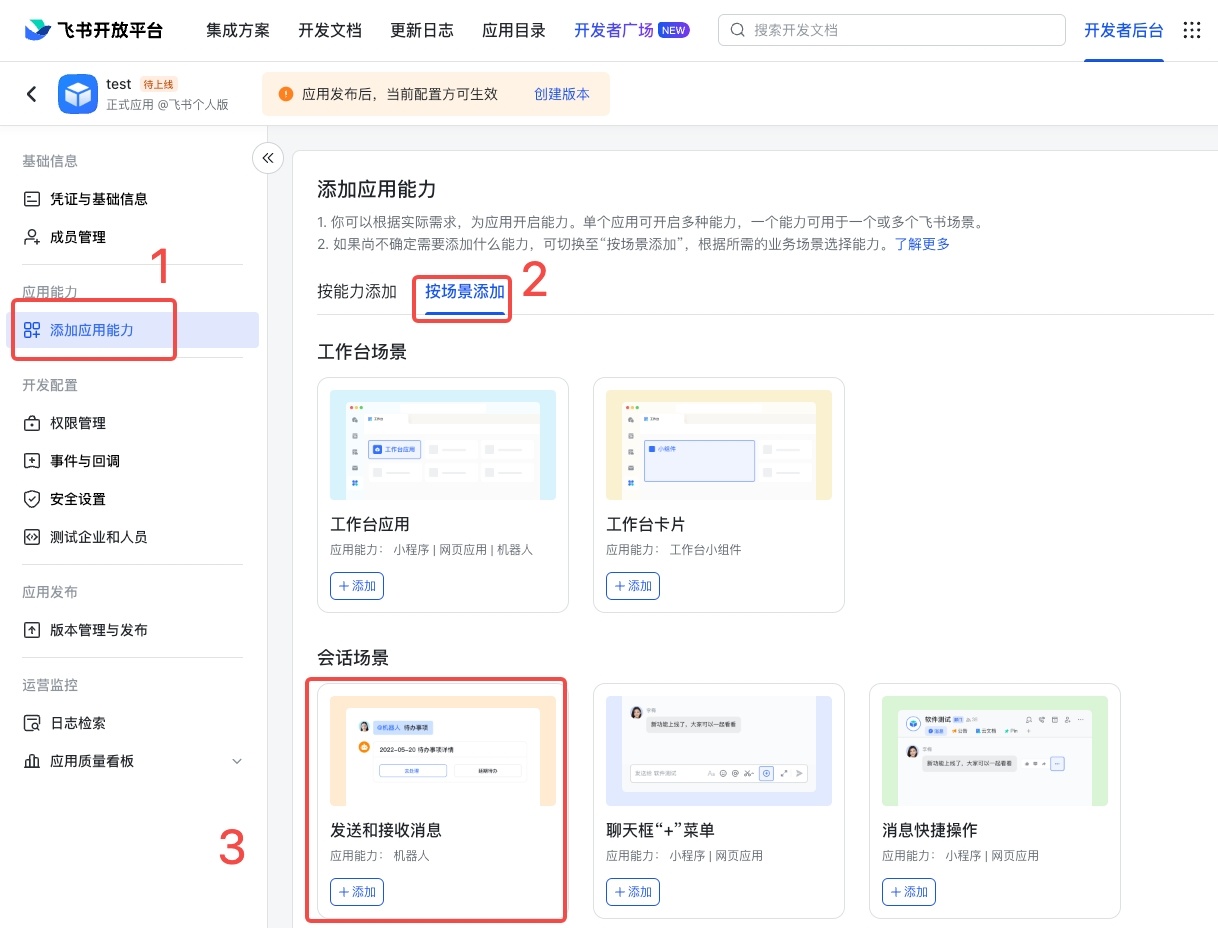
Task: Click 添加 button under 发送和接收消息
Action: [357, 892]
